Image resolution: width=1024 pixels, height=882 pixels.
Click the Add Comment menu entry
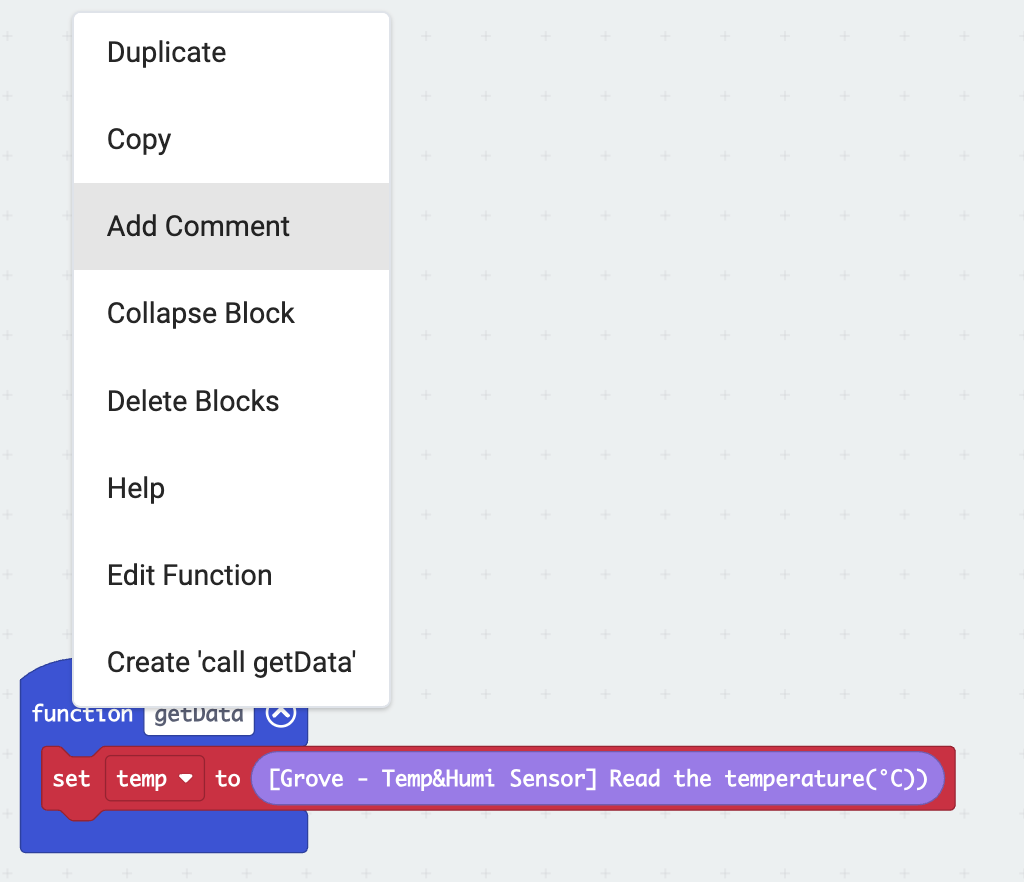198,226
